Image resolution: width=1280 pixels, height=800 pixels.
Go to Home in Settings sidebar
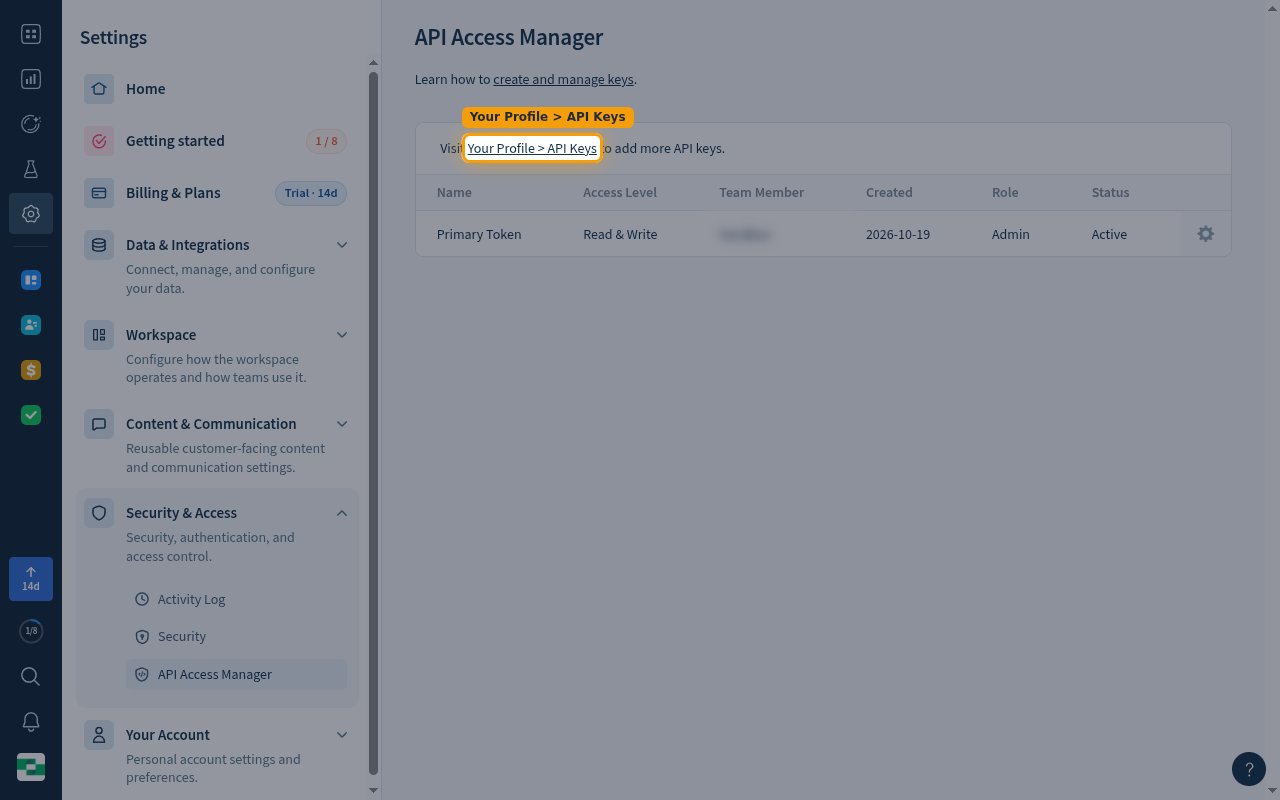click(x=216, y=89)
